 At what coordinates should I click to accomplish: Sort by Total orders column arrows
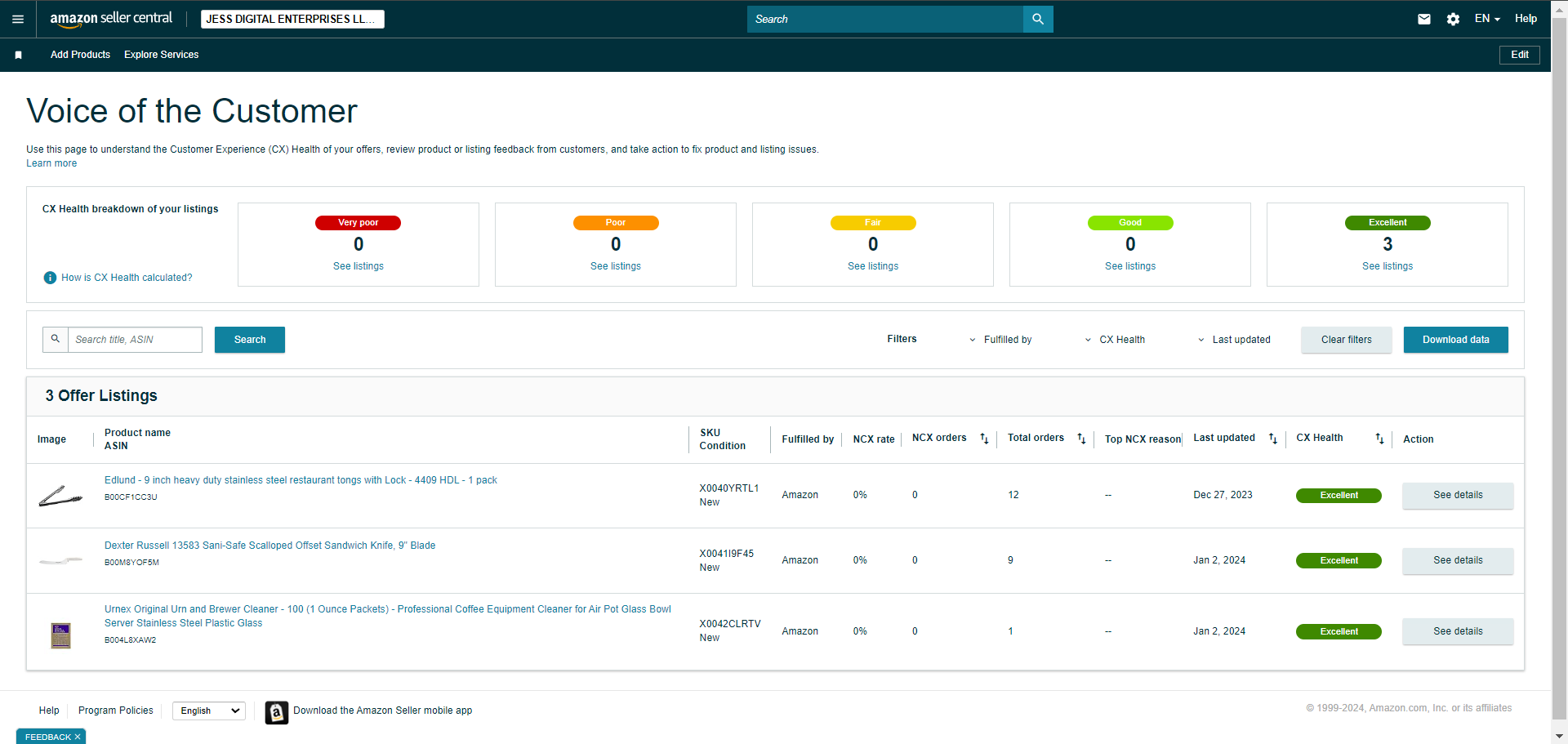pos(1081,439)
